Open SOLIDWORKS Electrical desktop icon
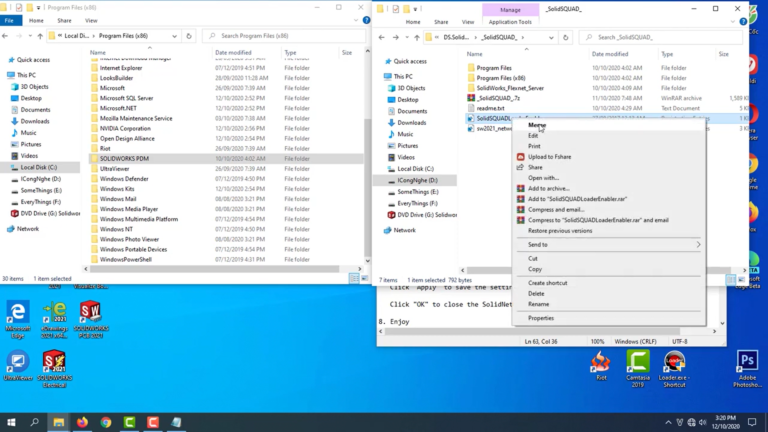The width and height of the screenshot is (768, 432). click(54, 368)
